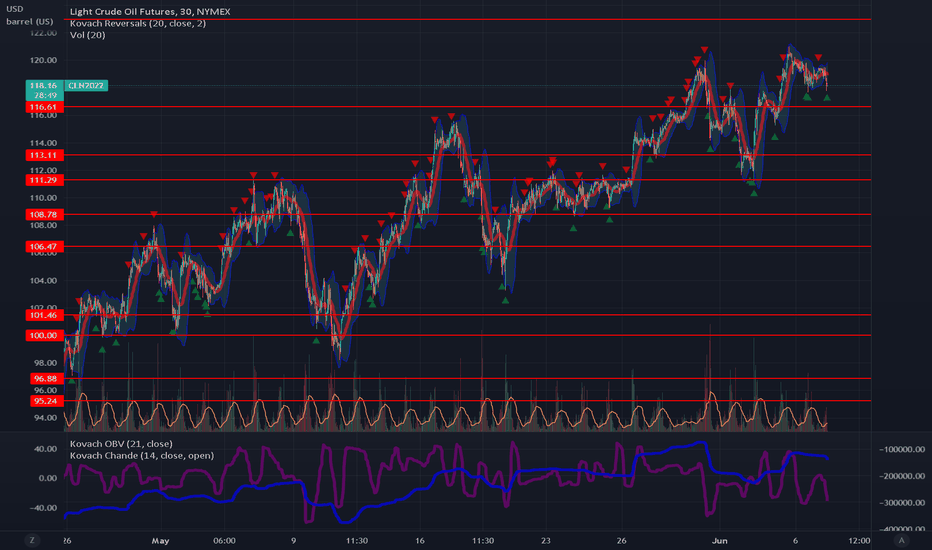932x550 pixels.
Task: Click the 114.00 price axis label
Action: 43,143
